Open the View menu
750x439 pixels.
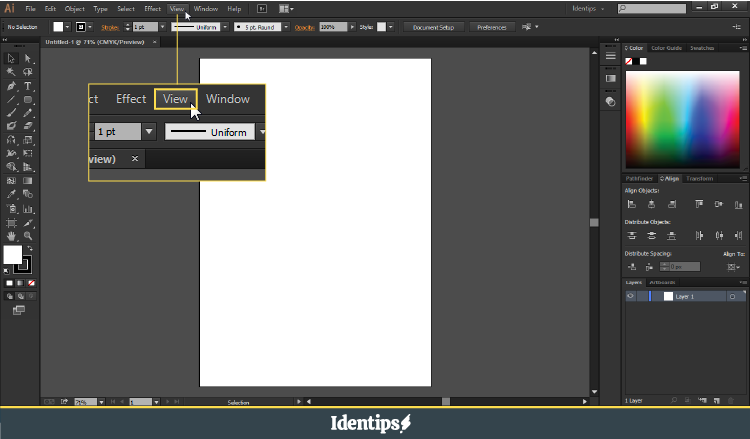(177, 8)
